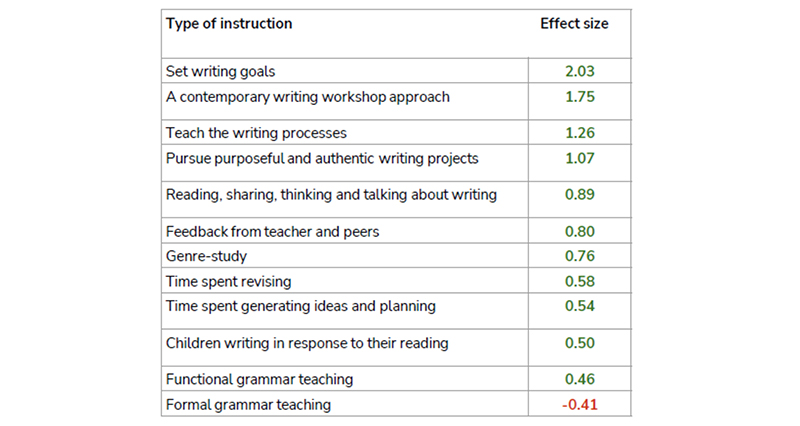
Task: Click the 'Effect size' column header
Action: click(x=574, y=24)
